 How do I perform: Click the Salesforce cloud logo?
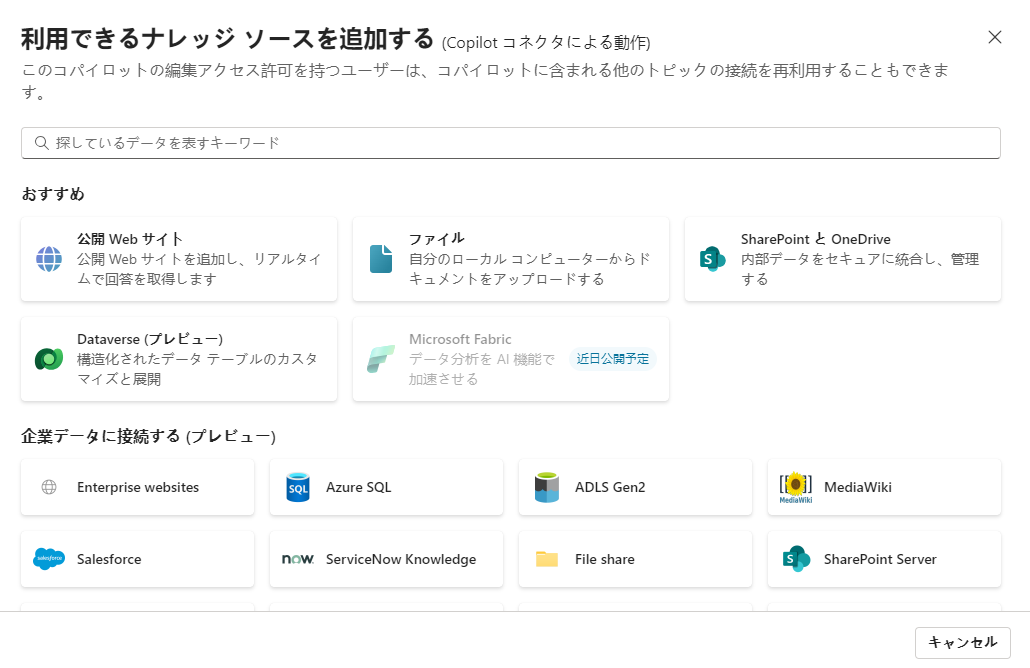(50, 559)
